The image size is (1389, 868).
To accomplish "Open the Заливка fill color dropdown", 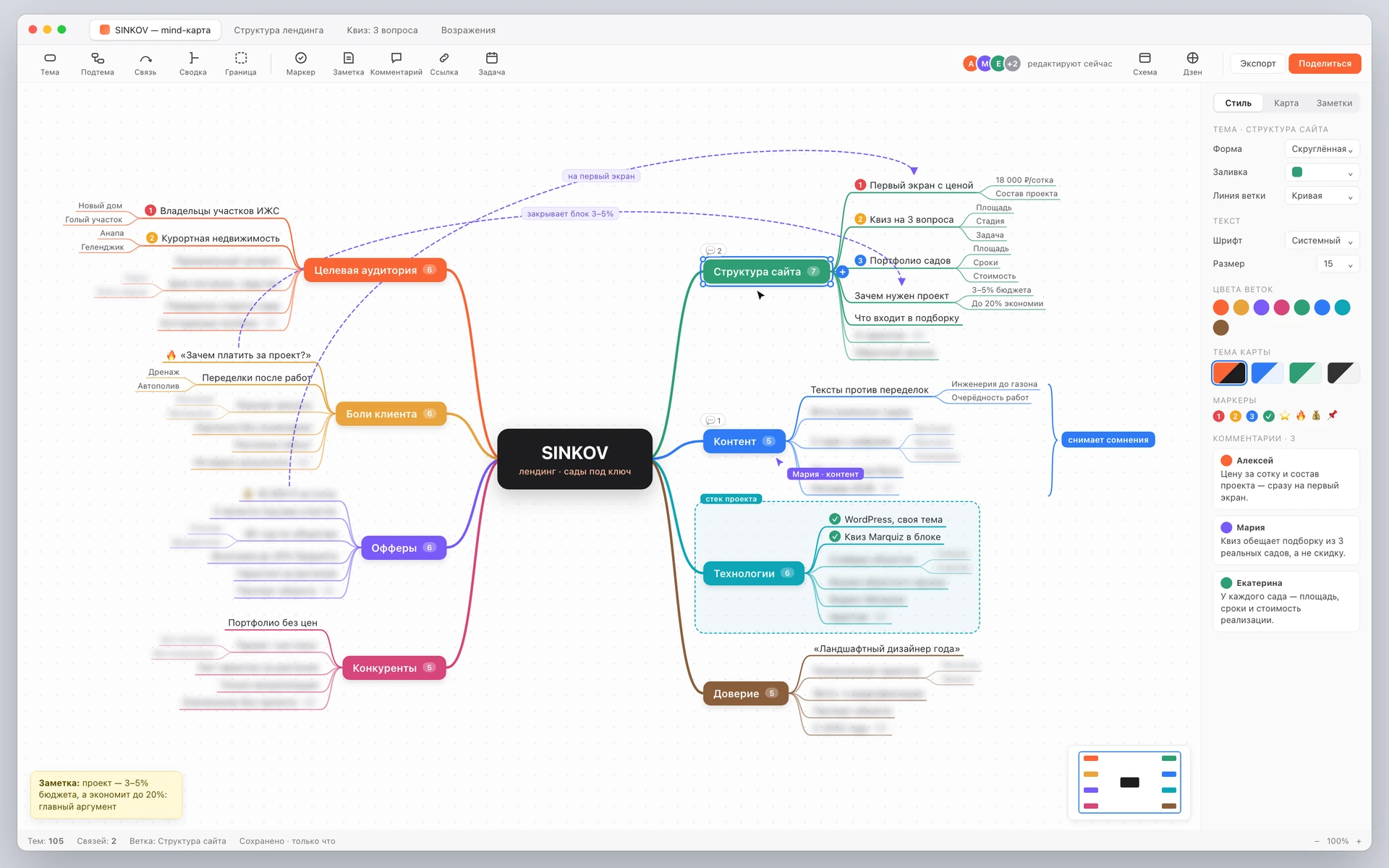I will (1322, 172).
